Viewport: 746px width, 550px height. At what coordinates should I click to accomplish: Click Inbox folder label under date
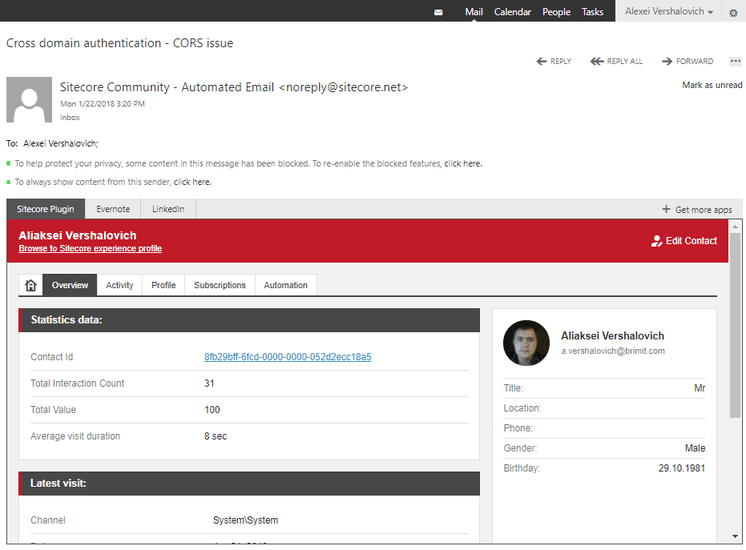click(70, 118)
